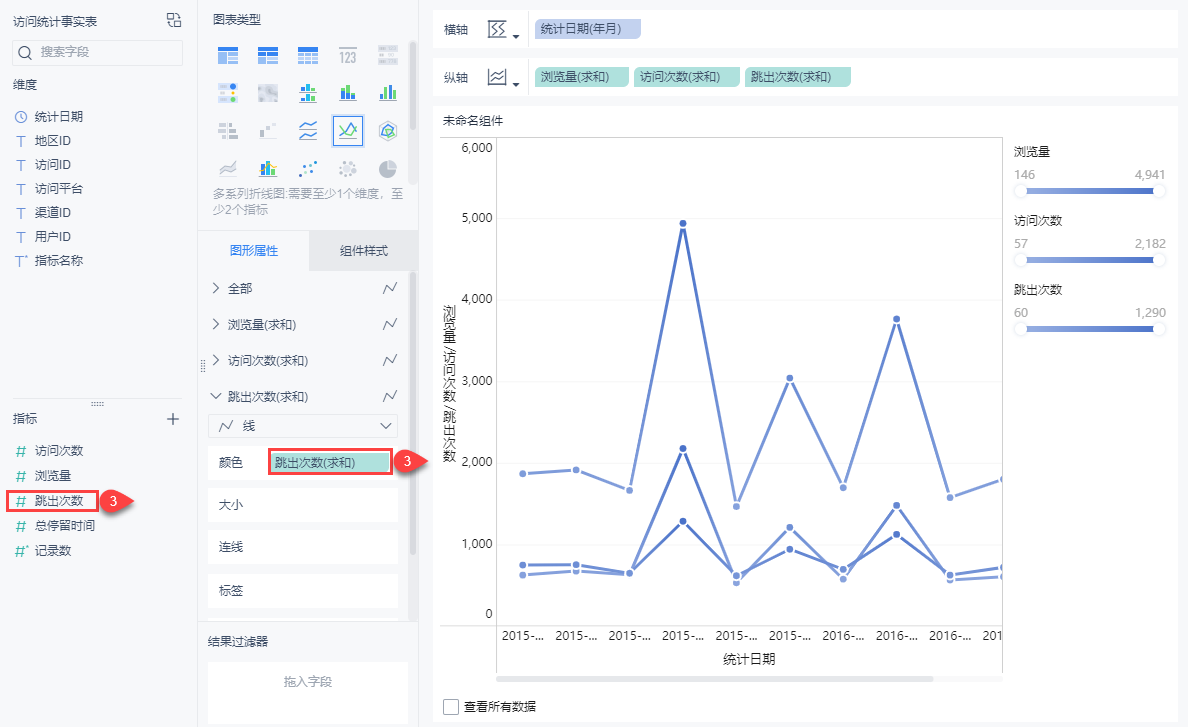Switch to the 图形属性 tab
Image resolution: width=1188 pixels, height=727 pixels.
pos(254,251)
